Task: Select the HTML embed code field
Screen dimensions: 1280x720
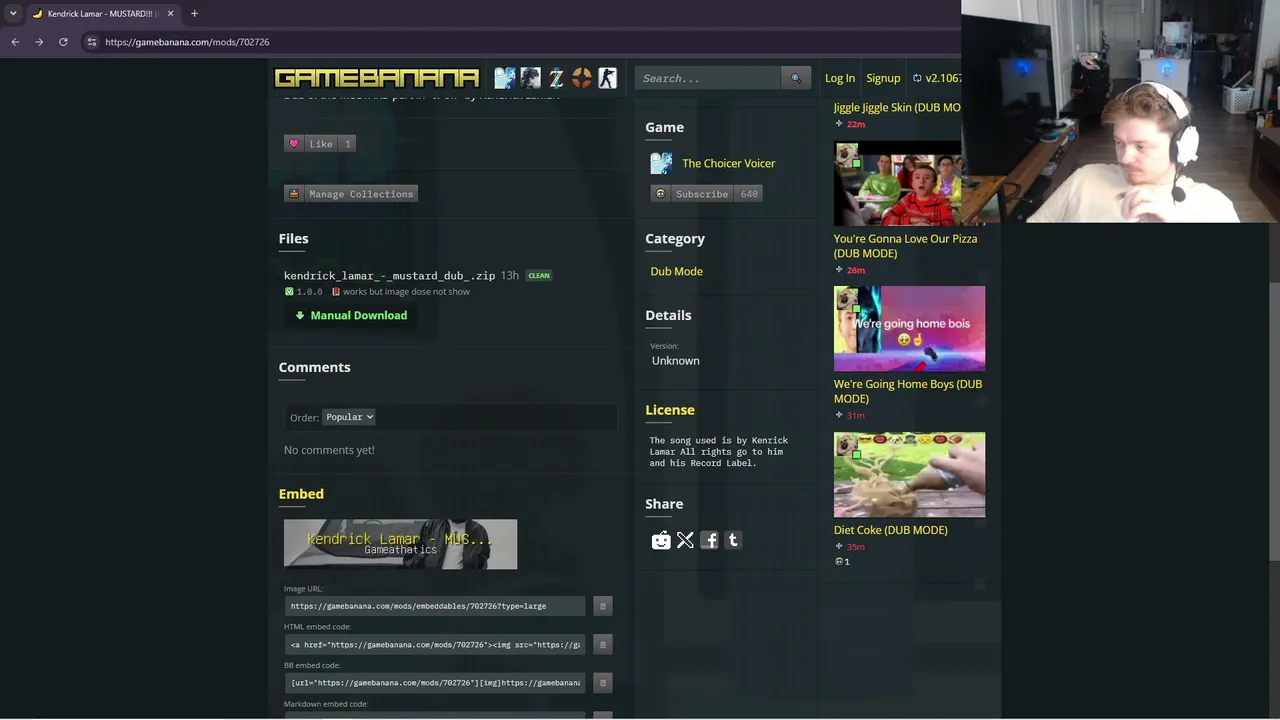Action: (x=435, y=645)
